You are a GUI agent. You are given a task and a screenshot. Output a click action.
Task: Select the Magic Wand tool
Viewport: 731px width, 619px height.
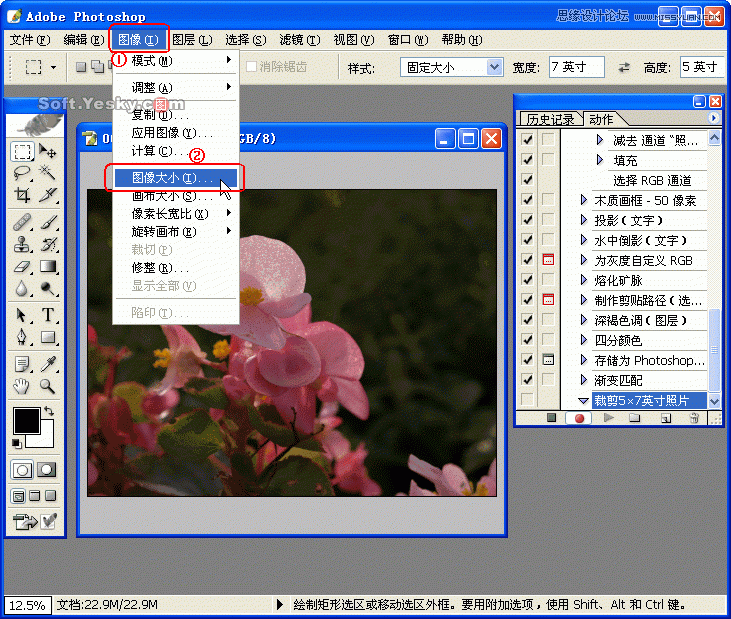(x=48, y=173)
